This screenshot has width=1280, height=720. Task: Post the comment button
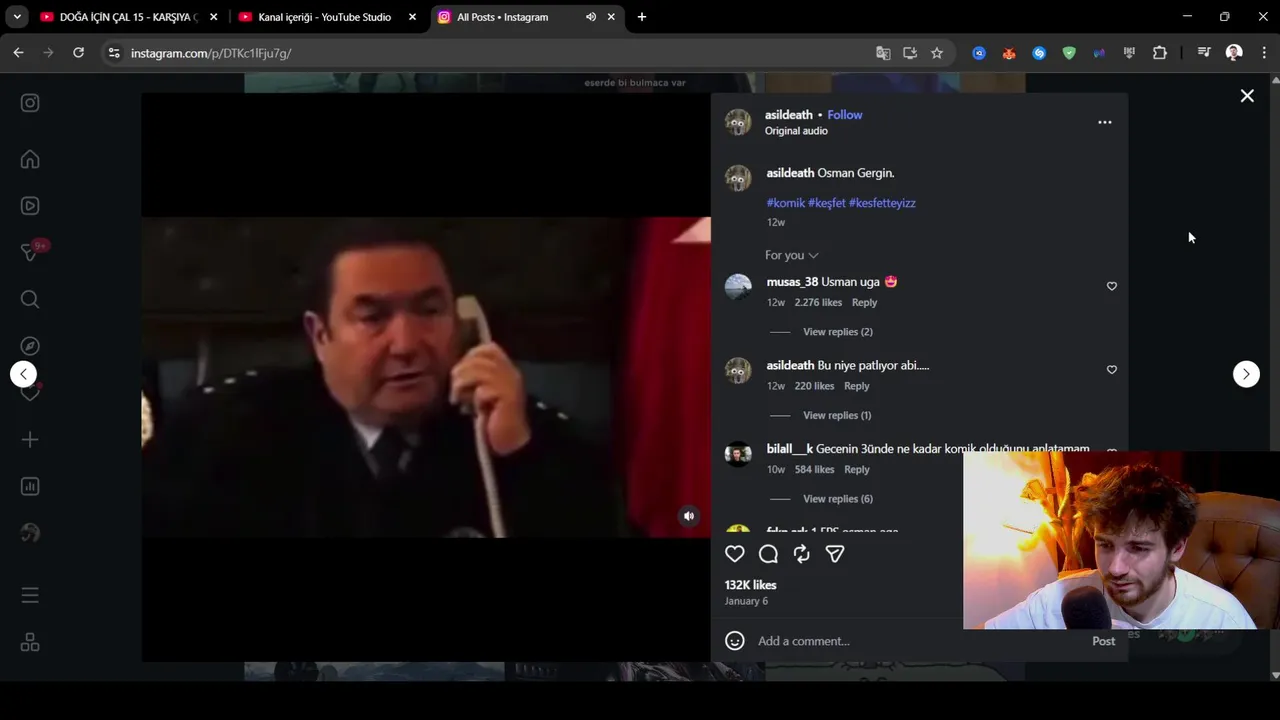1104,641
